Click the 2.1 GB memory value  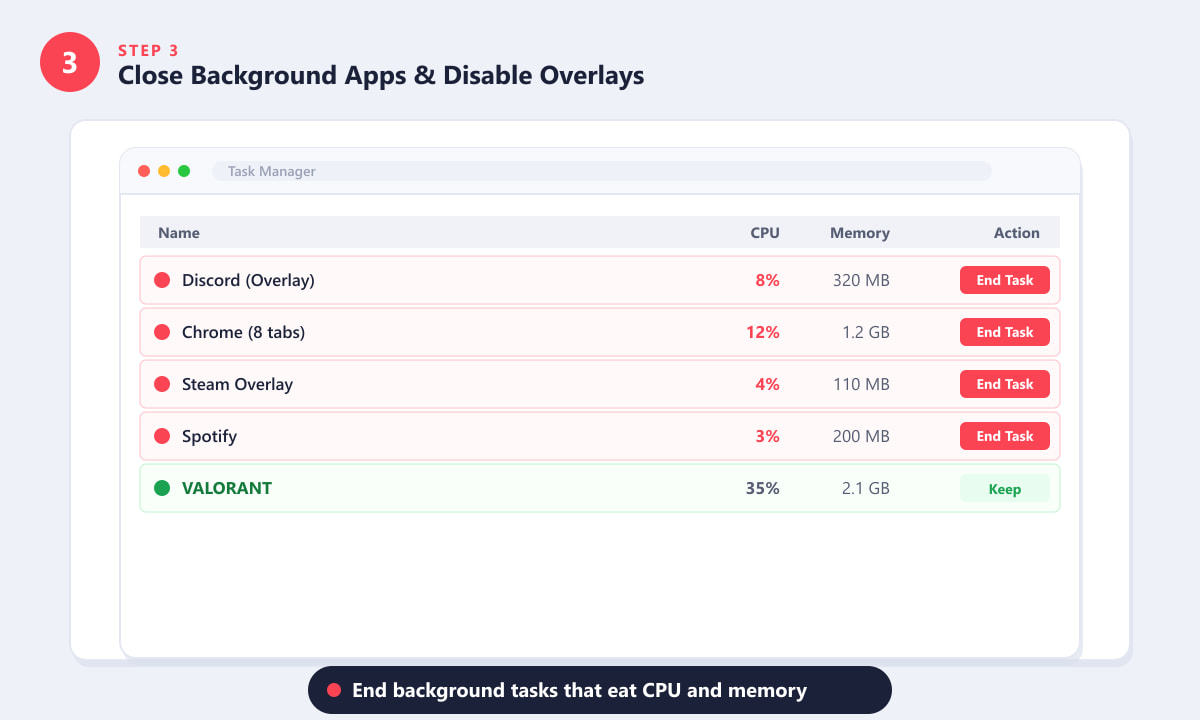point(866,488)
